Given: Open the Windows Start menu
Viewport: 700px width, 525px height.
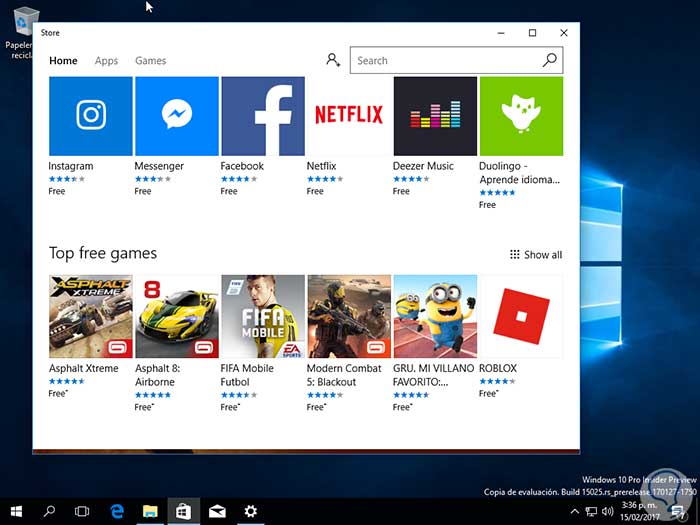Looking at the screenshot, I should pos(17,512).
